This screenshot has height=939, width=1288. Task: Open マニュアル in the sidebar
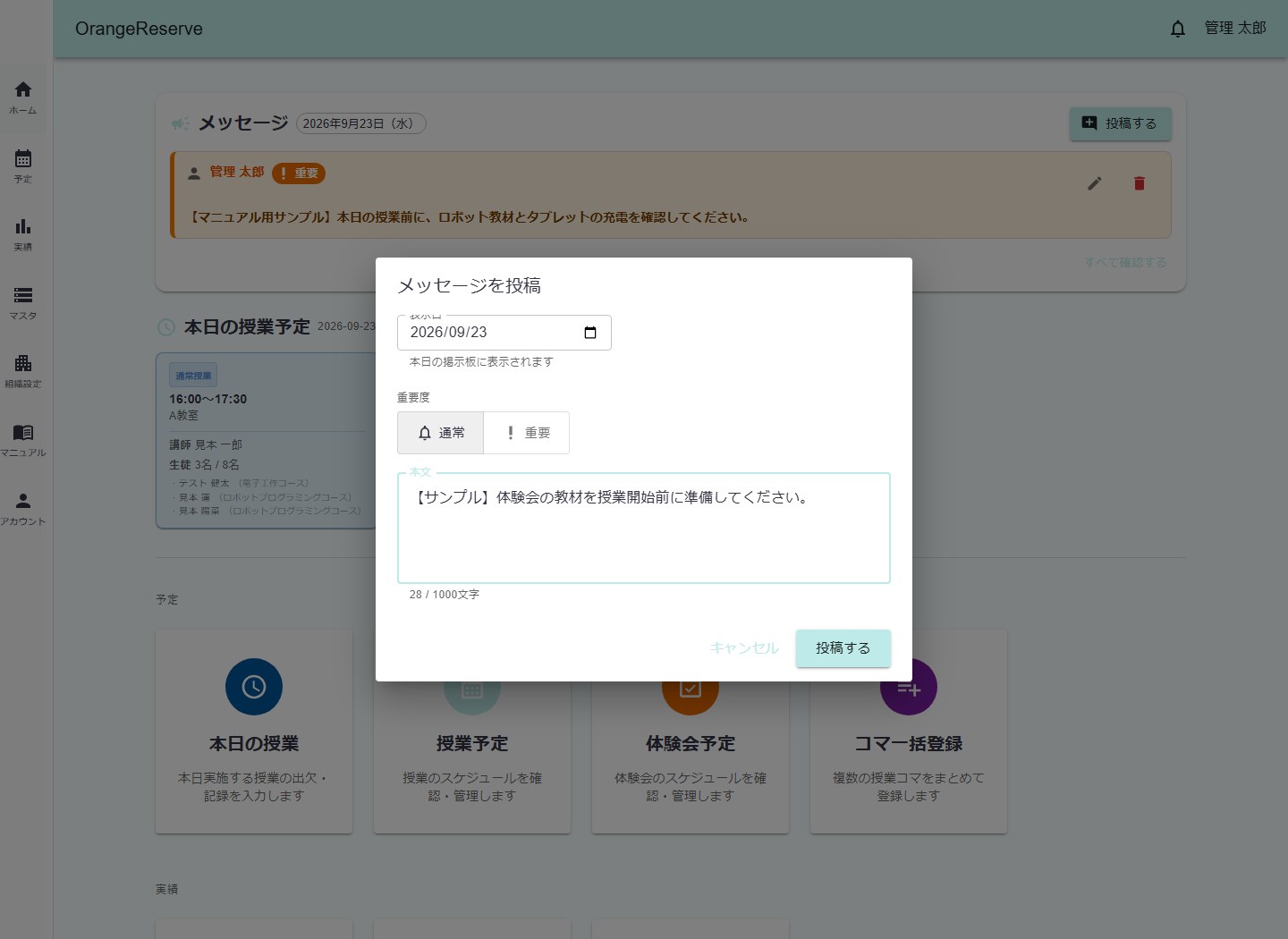click(23, 440)
